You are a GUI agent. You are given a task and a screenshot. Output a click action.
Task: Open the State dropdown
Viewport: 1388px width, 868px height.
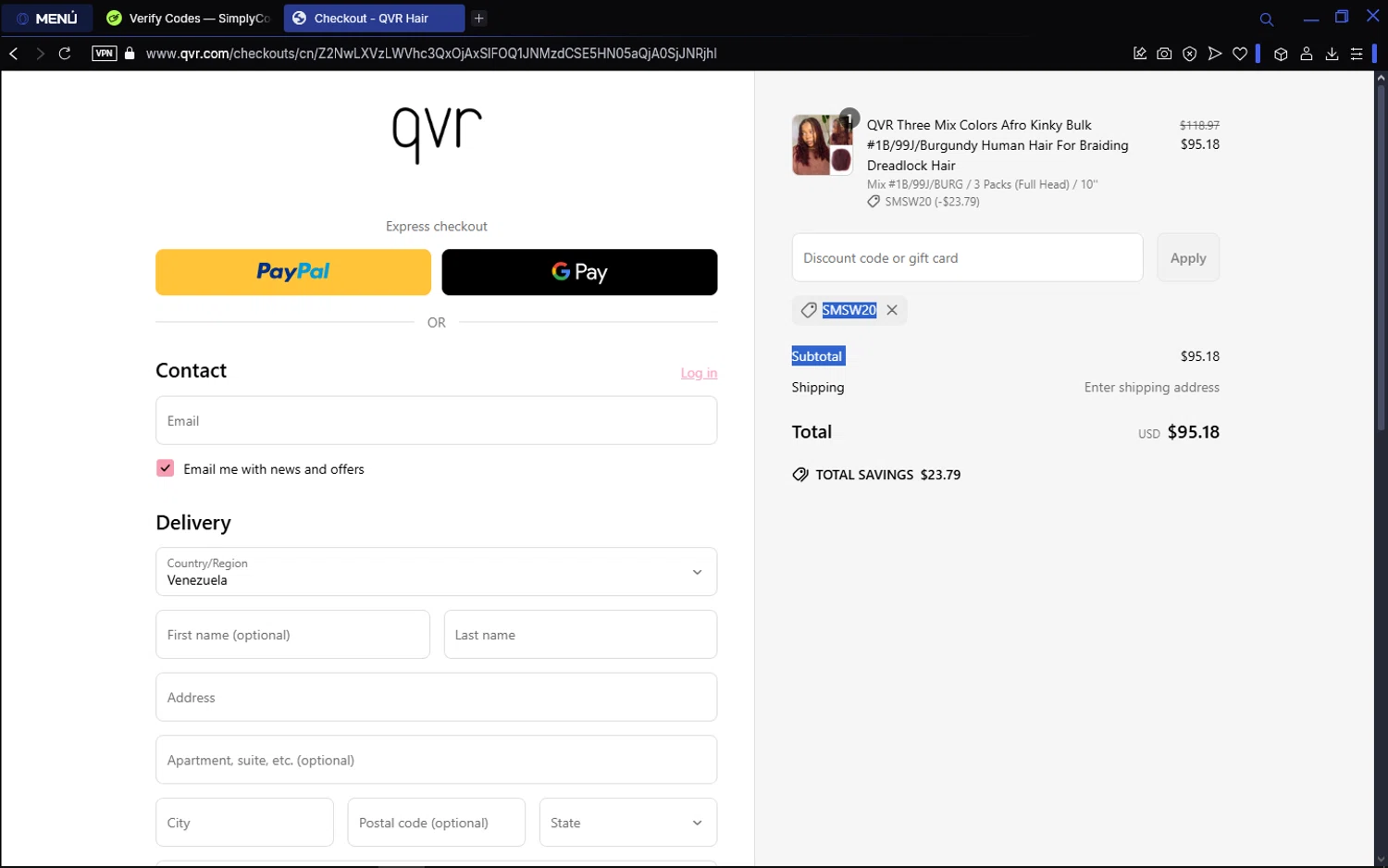click(628, 823)
